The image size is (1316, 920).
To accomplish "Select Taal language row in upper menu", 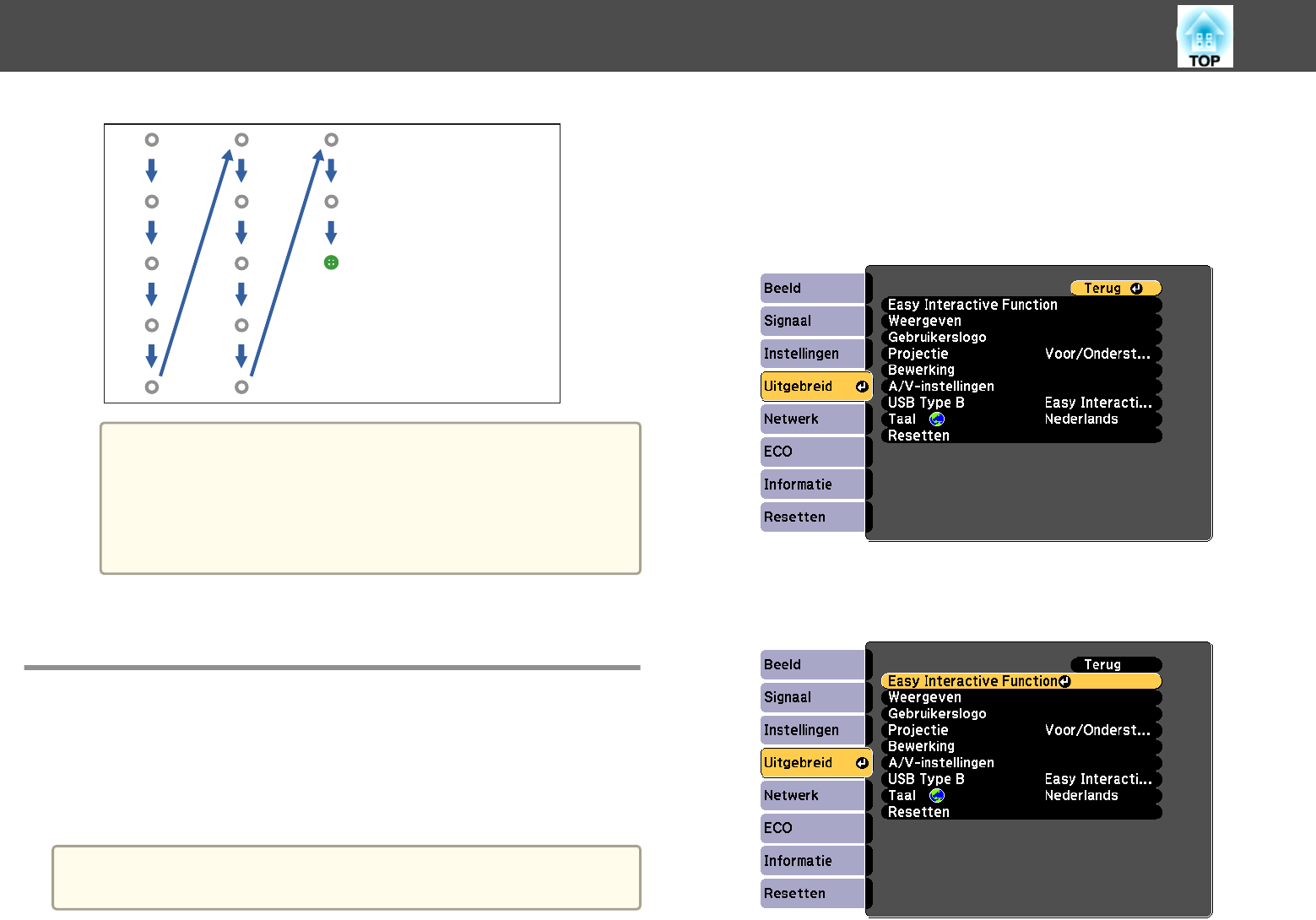I will (x=1021, y=419).
